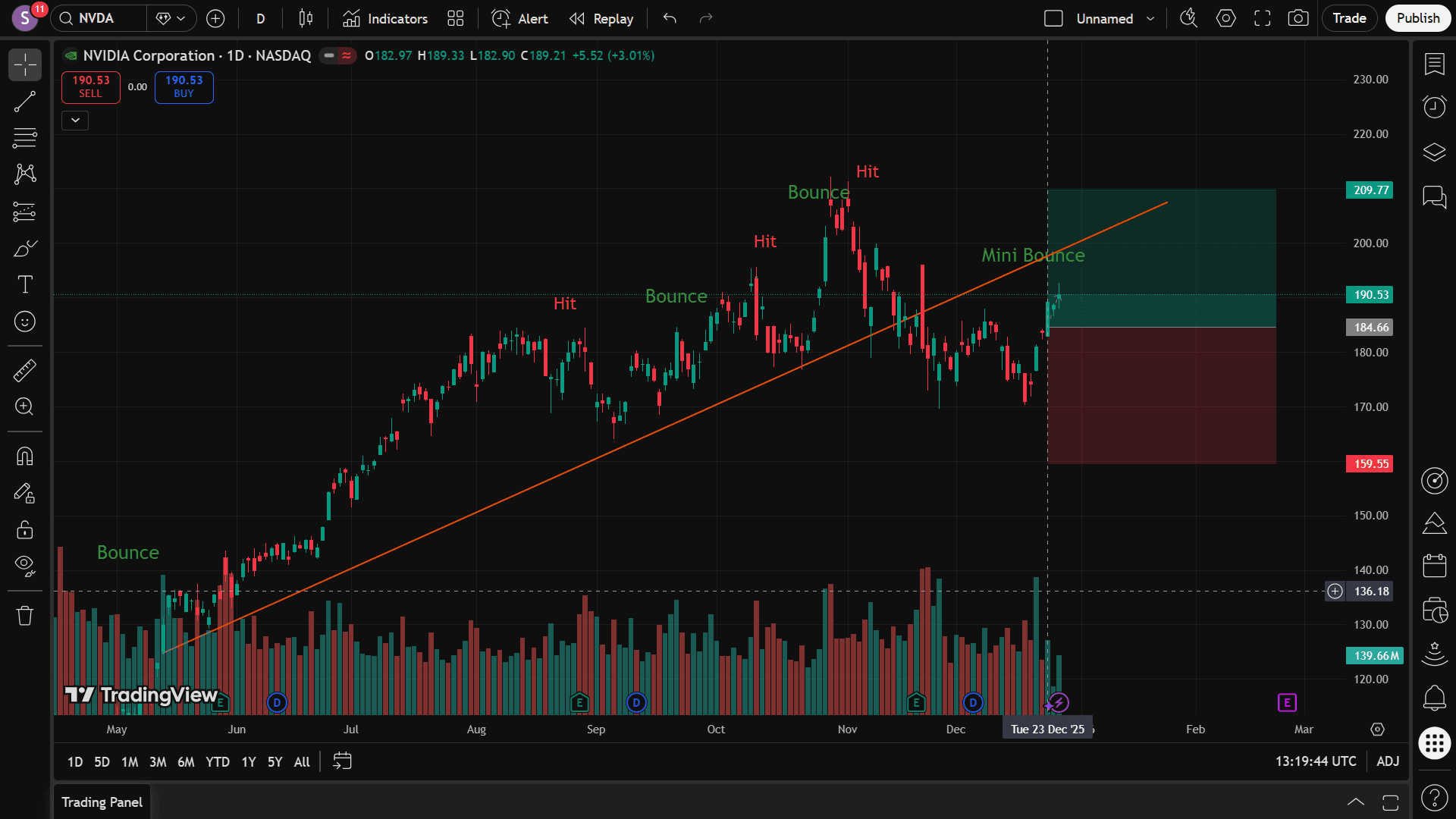The image size is (1456, 819).
Task: Click the Publish button
Action: pos(1418,18)
